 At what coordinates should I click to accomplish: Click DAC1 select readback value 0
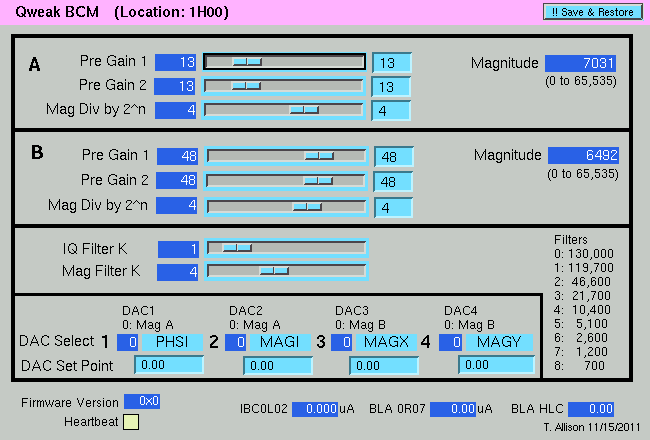[x=127, y=343]
